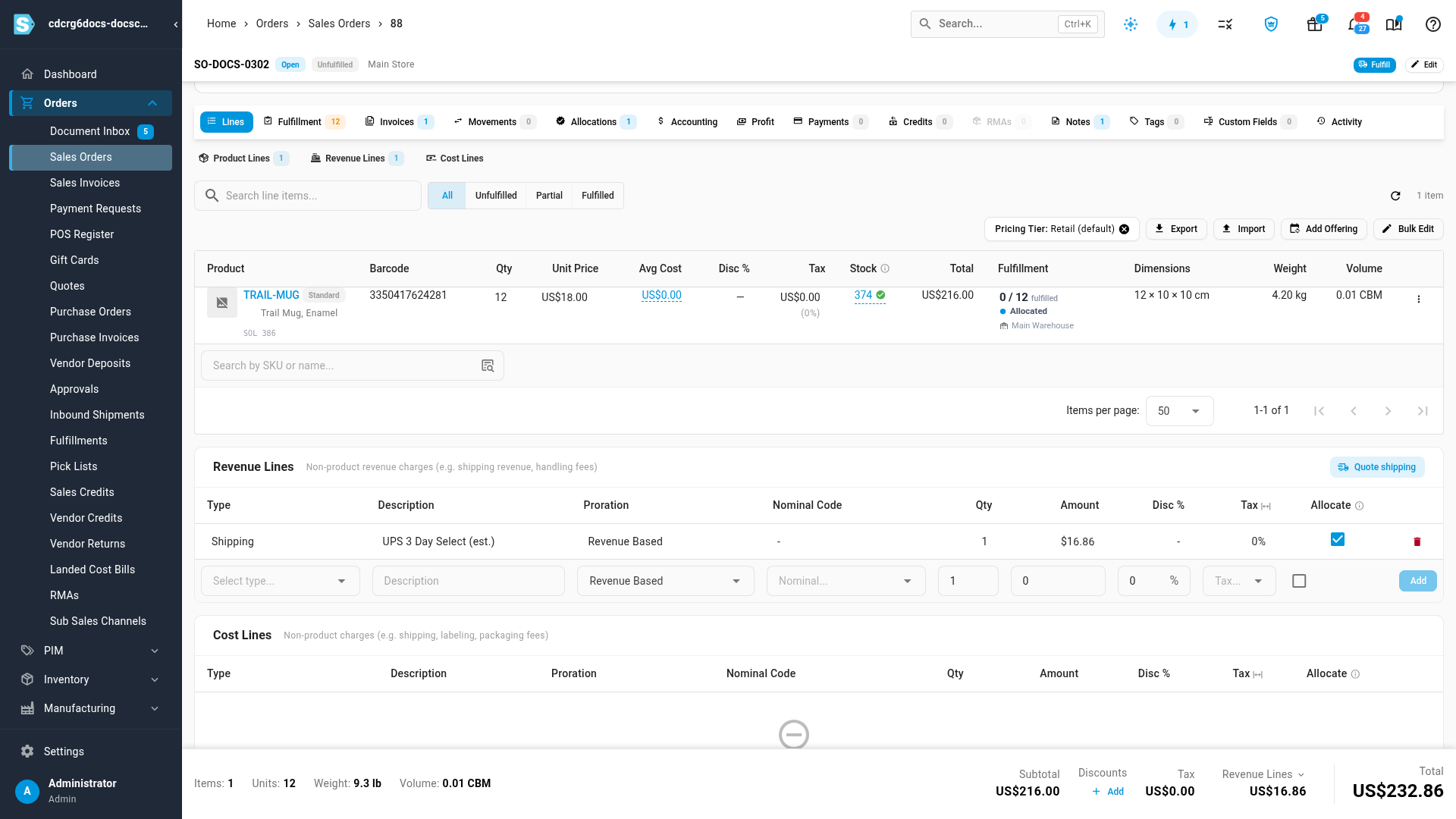Open the Revenue Based proration dropdown
The width and height of the screenshot is (1456, 819).
pos(666,581)
